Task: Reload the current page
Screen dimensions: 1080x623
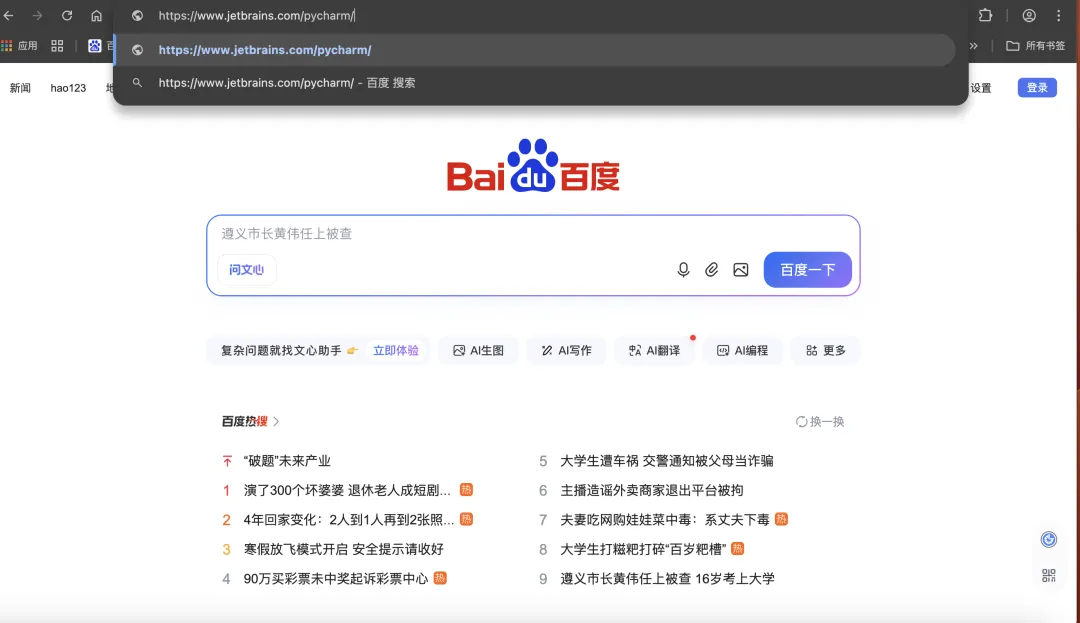Action: 67,15
